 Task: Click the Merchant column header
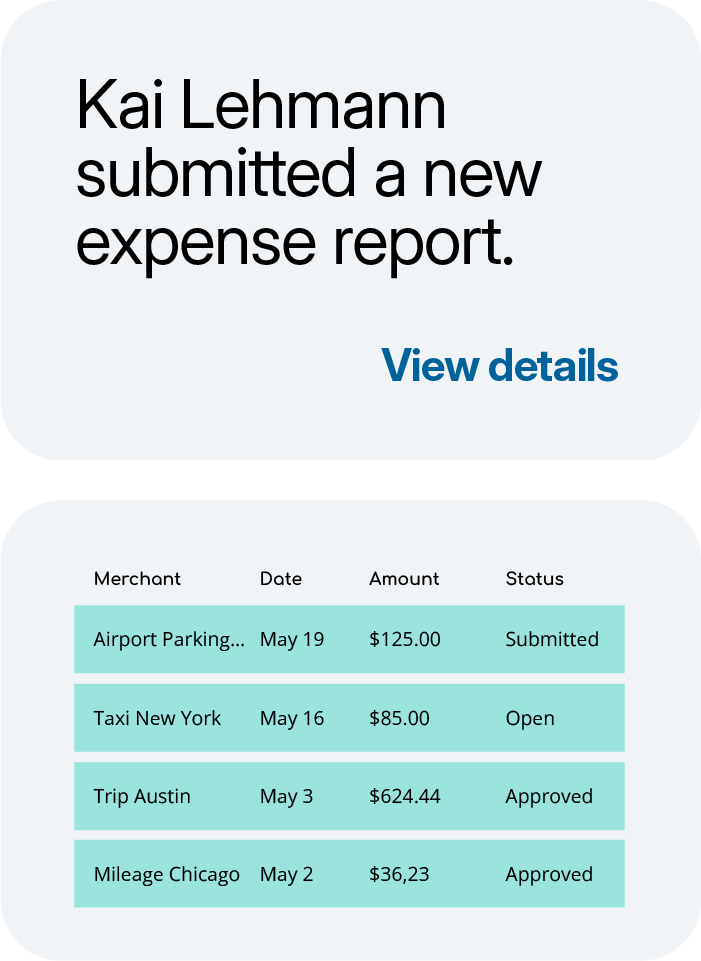point(137,579)
